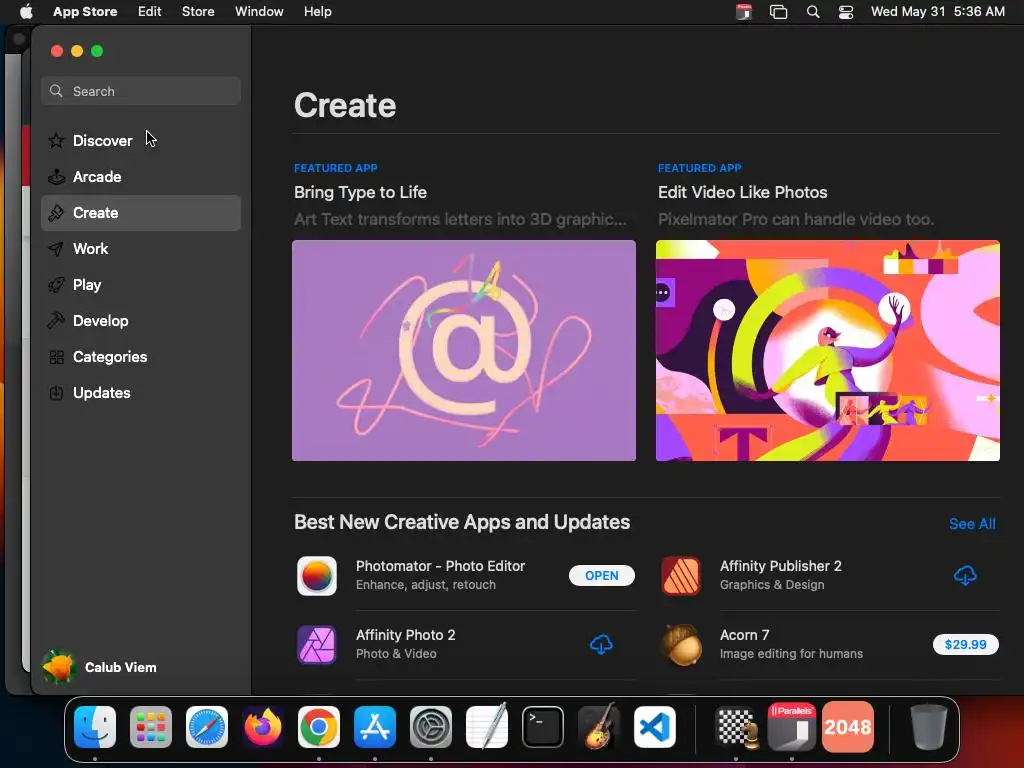Launch GarageBand from the Dock
The height and width of the screenshot is (768, 1024).
pyautogui.click(x=599, y=726)
